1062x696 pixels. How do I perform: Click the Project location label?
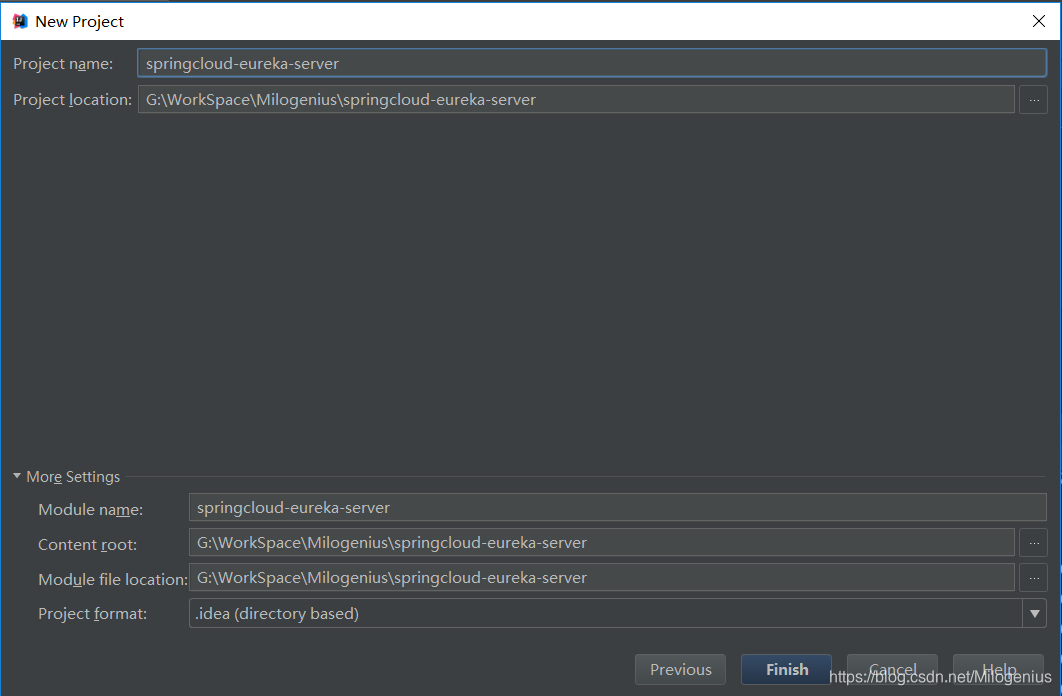(72, 100)
